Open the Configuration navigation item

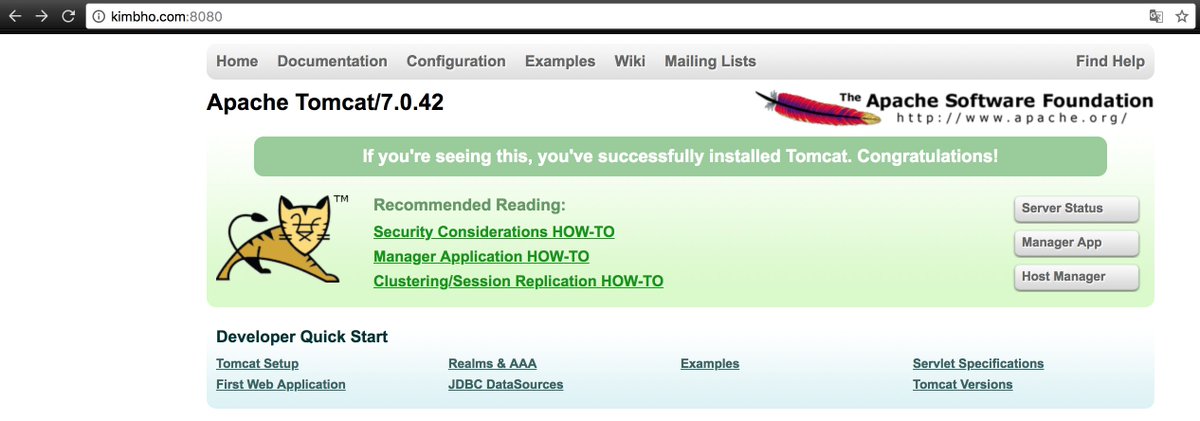pyautogui.click(x=456, y=61)
